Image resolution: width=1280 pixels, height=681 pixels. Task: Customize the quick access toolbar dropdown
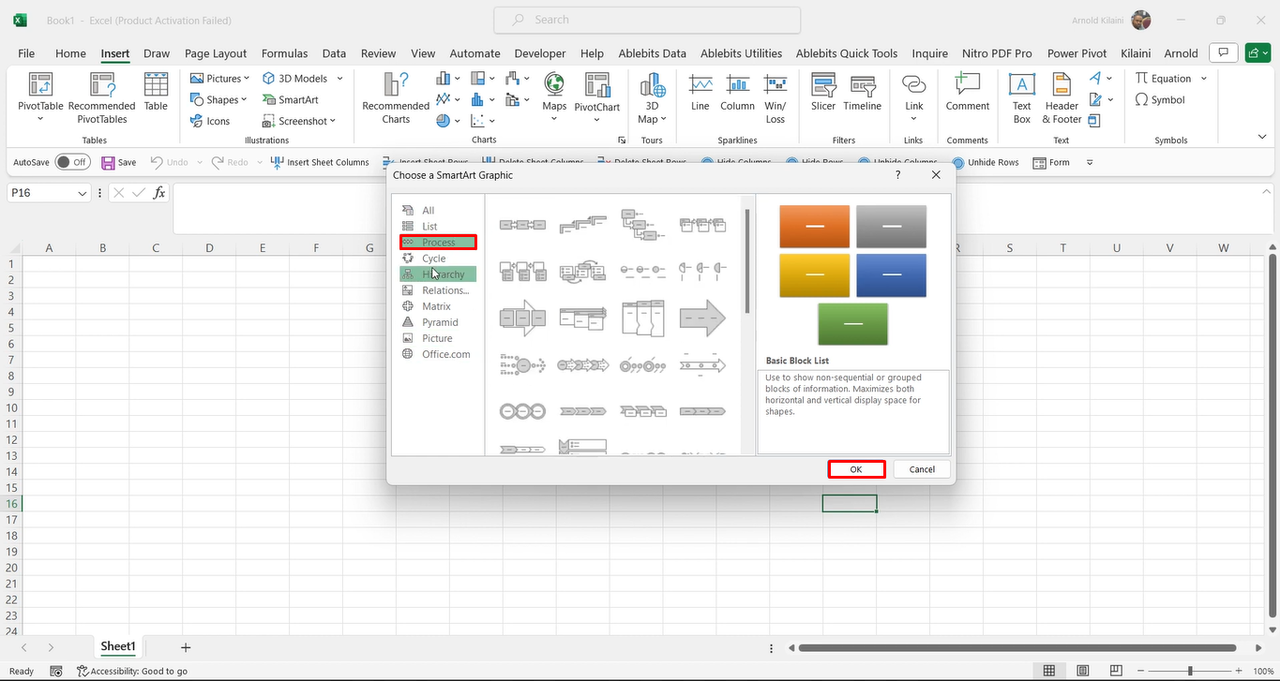click(x=1090, y=162)
